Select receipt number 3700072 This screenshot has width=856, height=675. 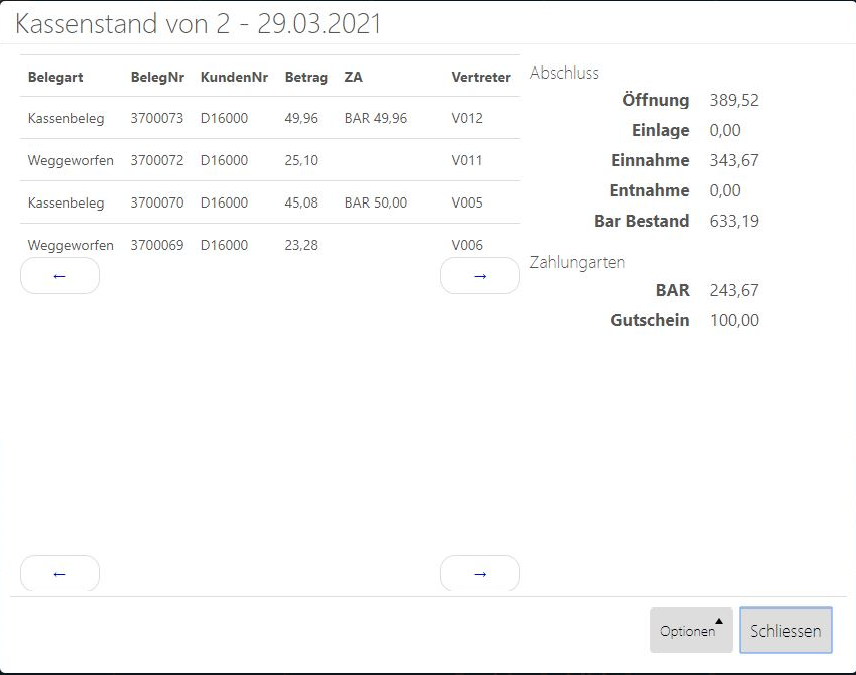pos(157,160)
